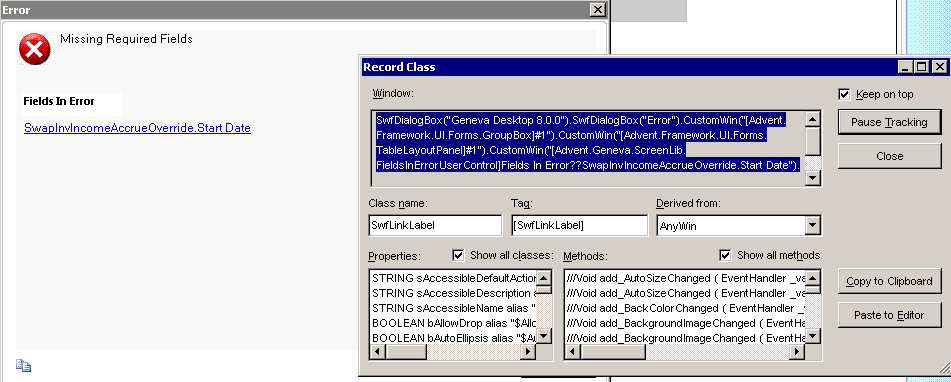Click the Methods list scroll up arrow
Screen dimensions: 951x382
coord(813,278)
